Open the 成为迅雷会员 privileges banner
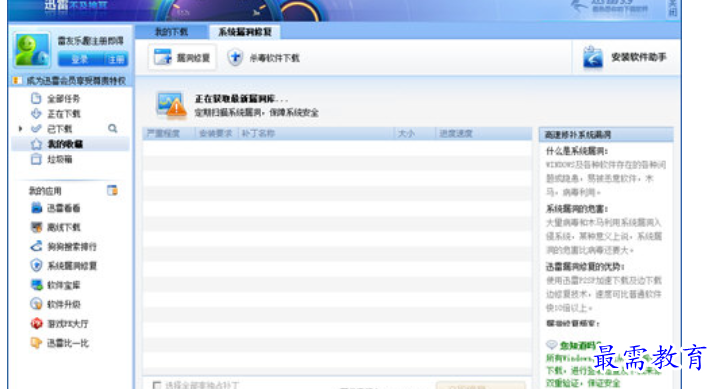The width and height of the screenshot is (715, 389). tap(71, 81)
